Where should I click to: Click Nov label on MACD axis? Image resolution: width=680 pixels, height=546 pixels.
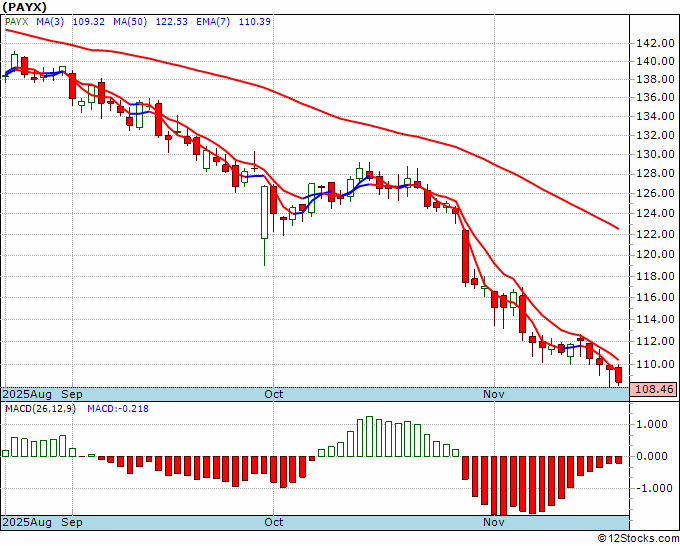(x=494, y=522)
